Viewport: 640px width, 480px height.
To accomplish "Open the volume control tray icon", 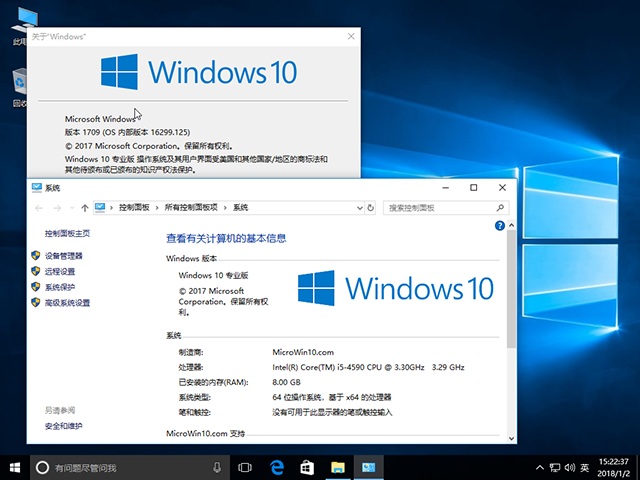I will [x=570, y=468].
